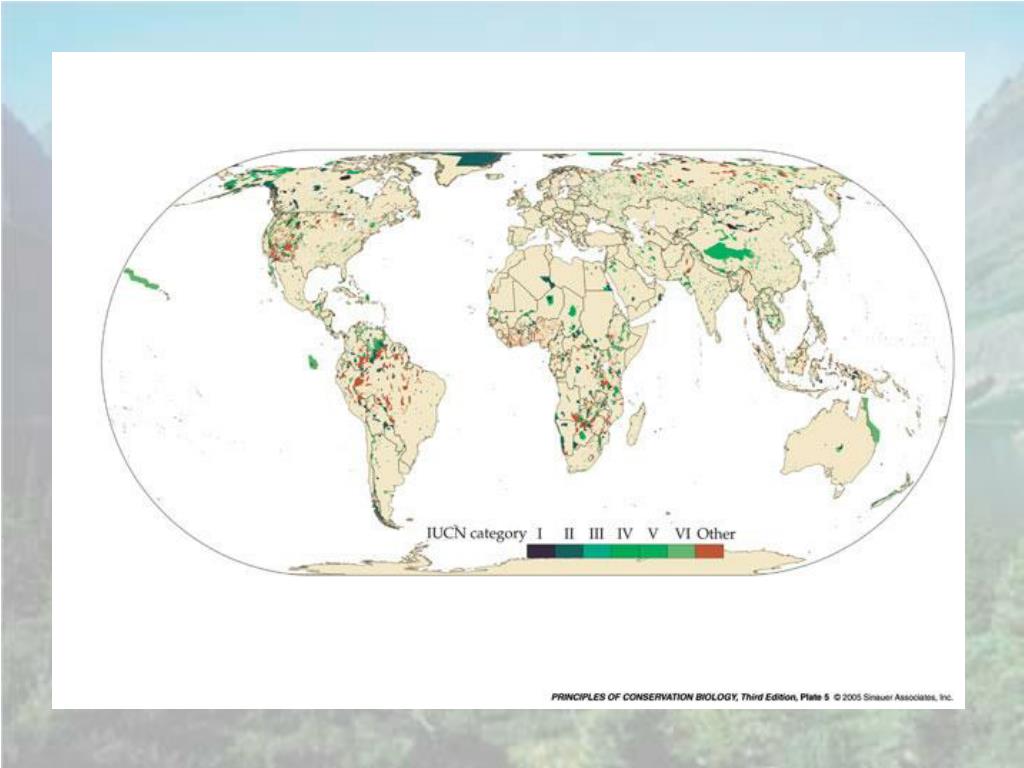The height and width of the screenshot is (768, 1024).
Task: Click the 'VI' legend label
Action: point(682,534)
